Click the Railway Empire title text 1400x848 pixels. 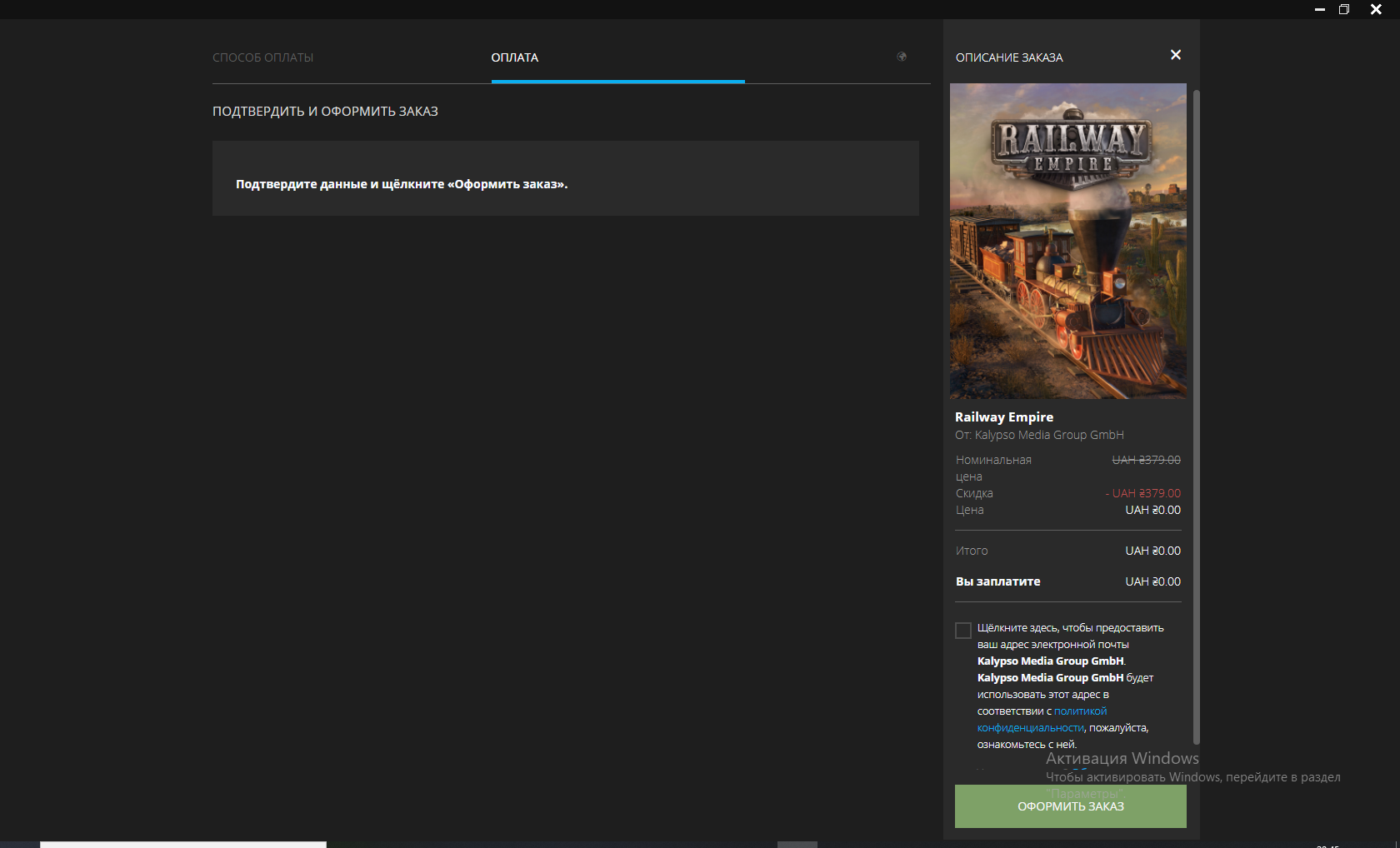click(1004, 417)
